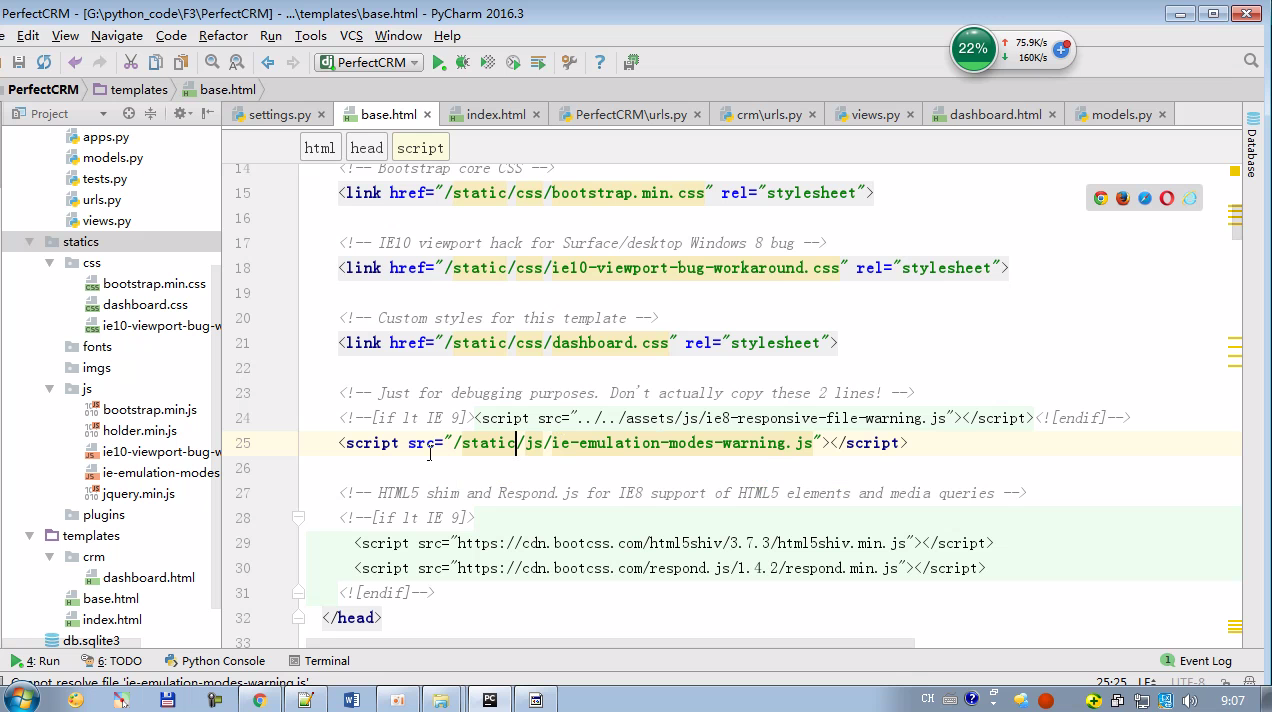1272x712 pixels.
Task: Click the green Run button in toolbar
Action: pyautogui.click(x=438, y=62)
